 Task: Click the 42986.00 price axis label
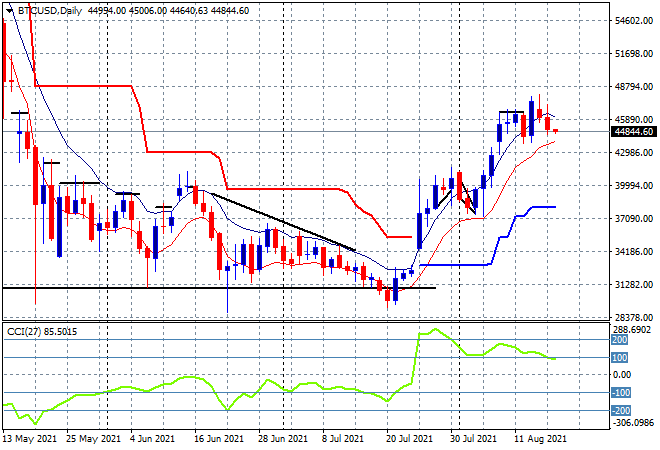coord(633,152)
